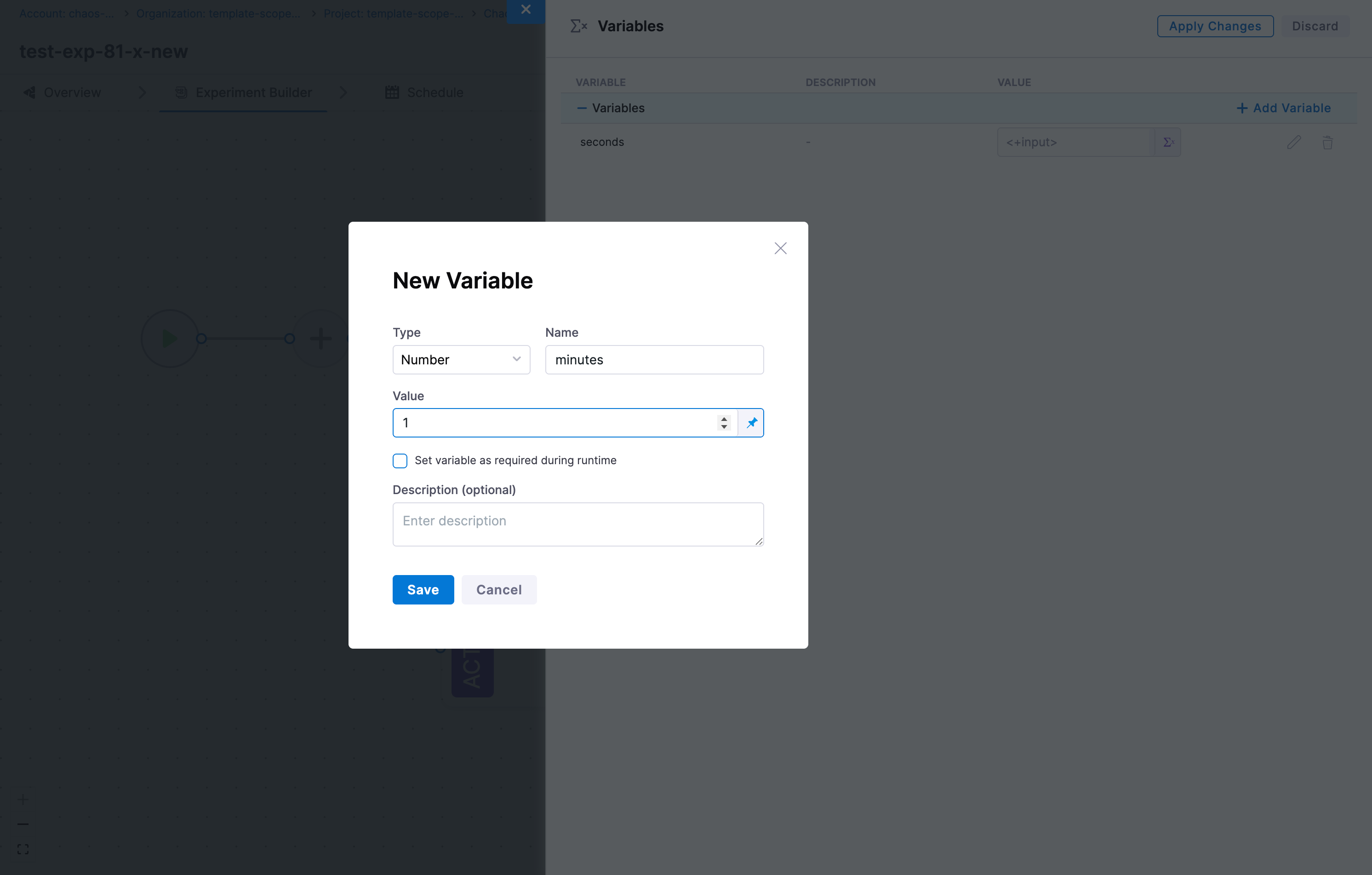Zoom out on the experiment canvas
The image size is (1372, 875).
point(23,823)
